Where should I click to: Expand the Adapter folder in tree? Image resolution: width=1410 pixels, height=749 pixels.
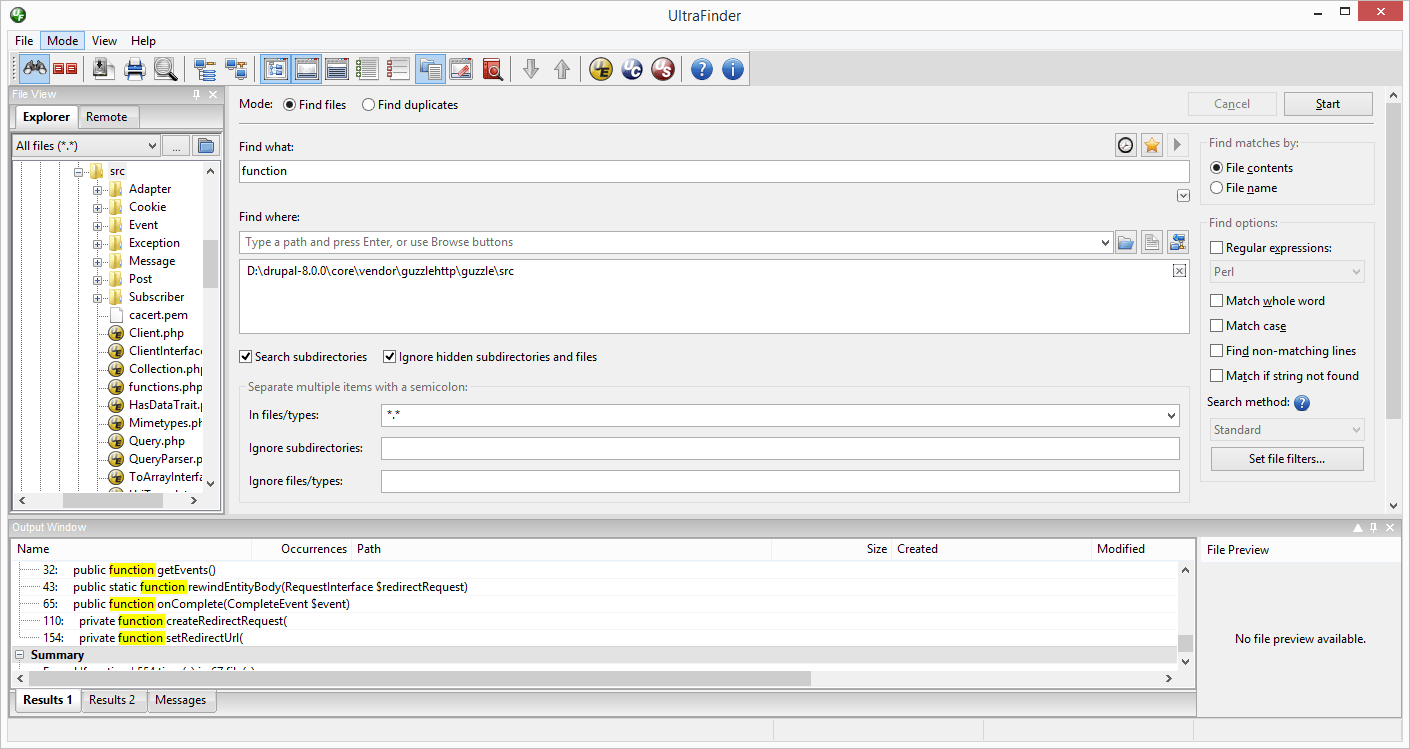[x=97, y=189]
